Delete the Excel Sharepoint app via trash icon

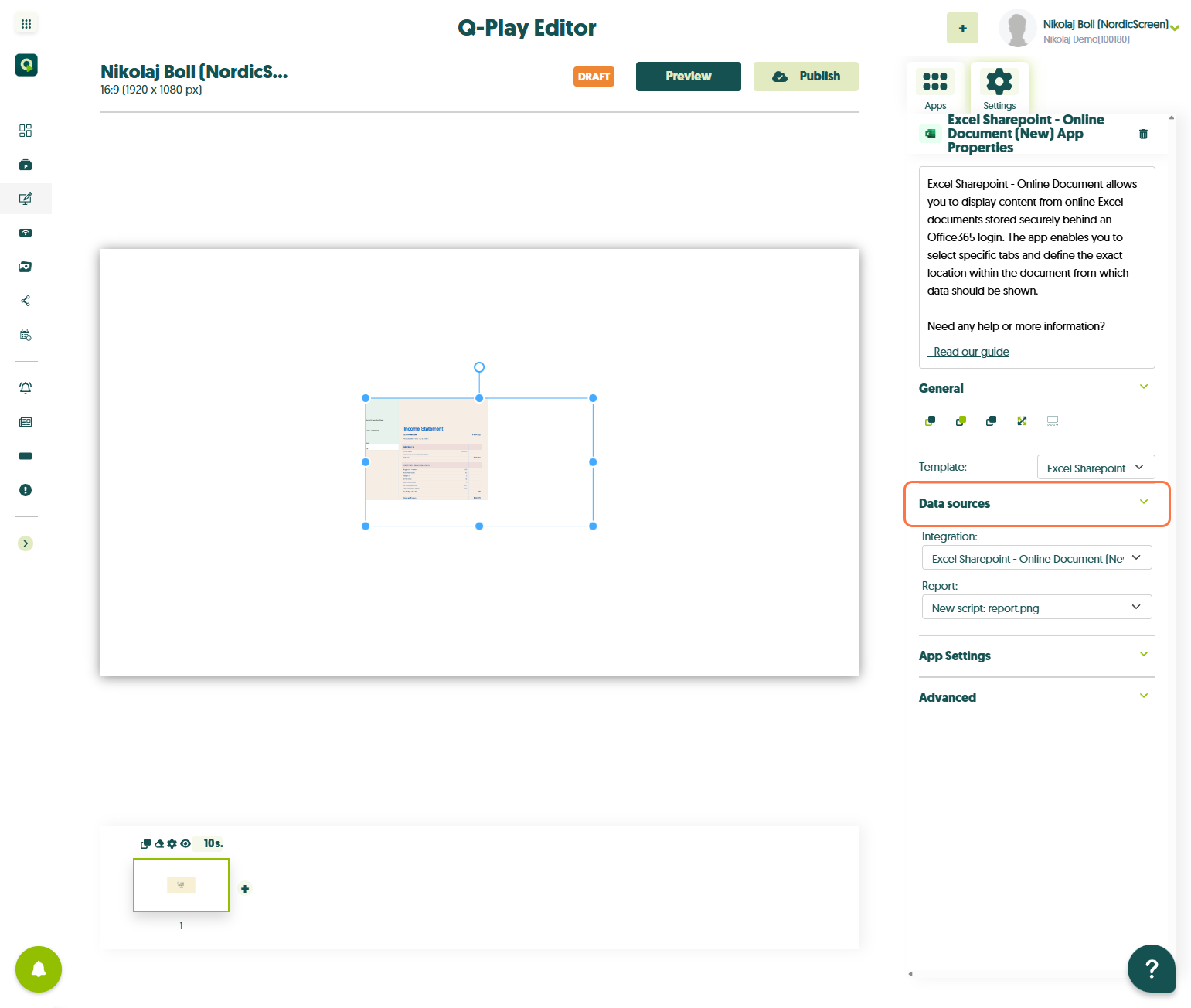point(1143,134)
